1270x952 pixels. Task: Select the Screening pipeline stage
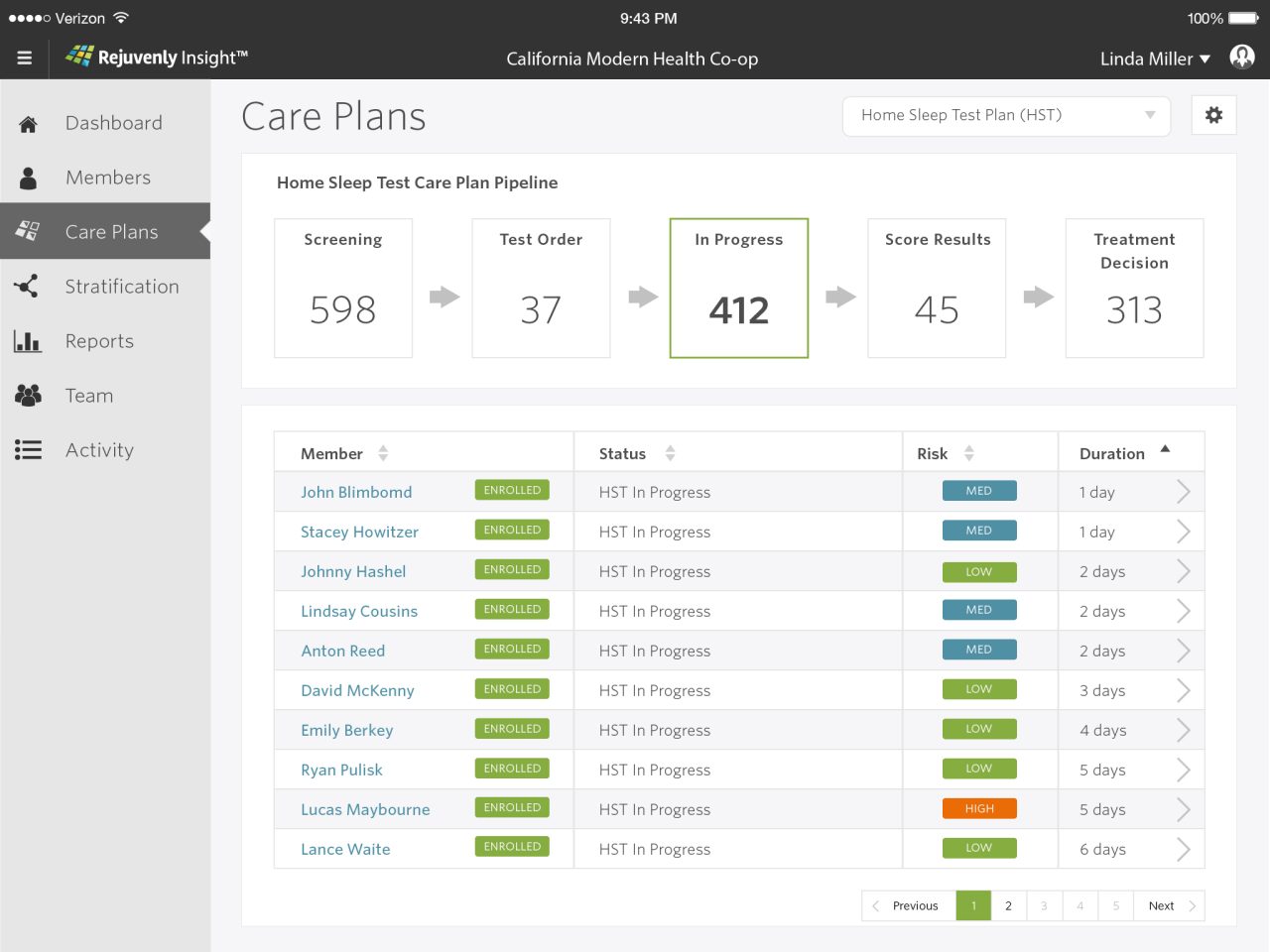(x=342, y=288)
